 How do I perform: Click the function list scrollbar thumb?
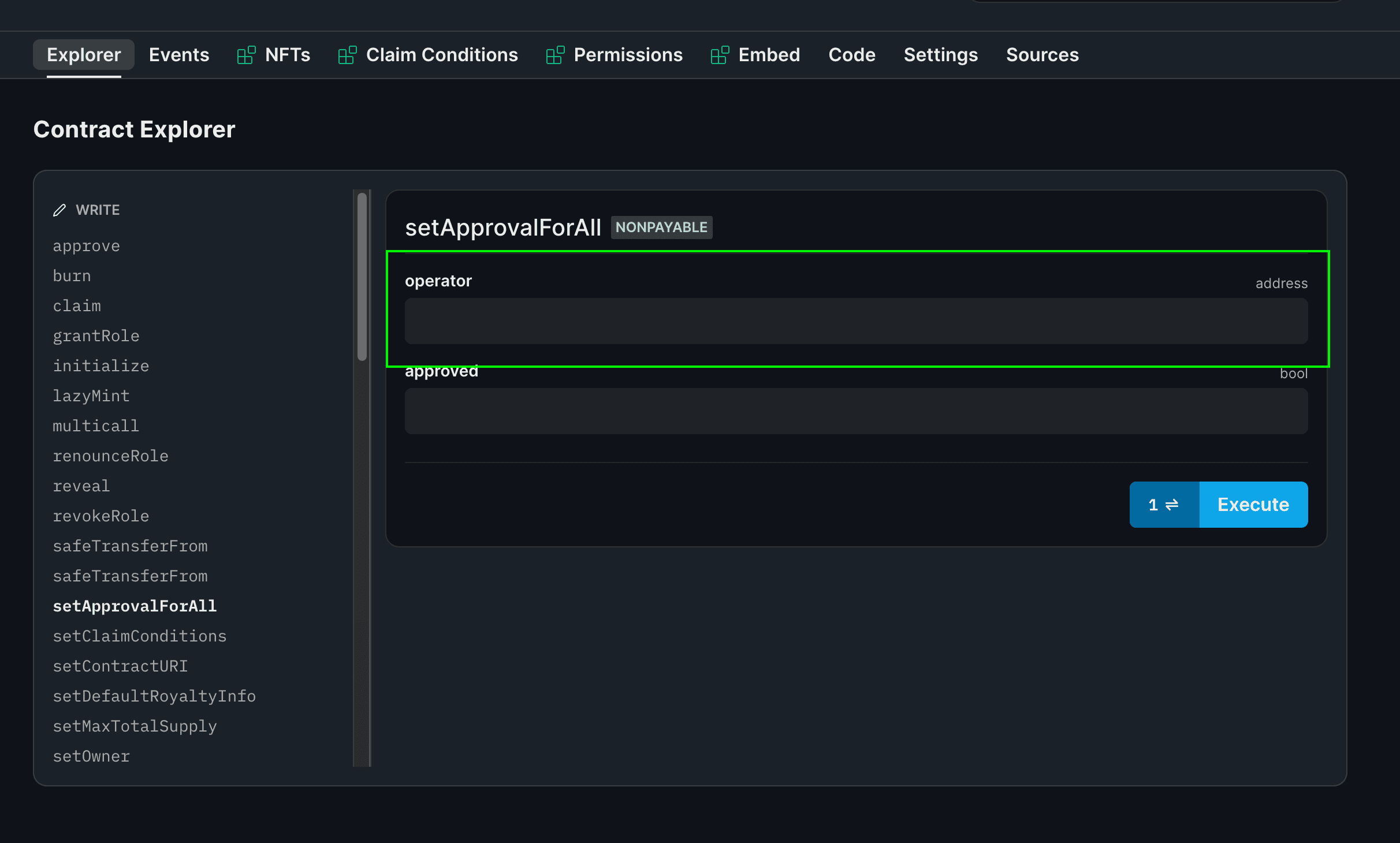(x=362, y=277)
